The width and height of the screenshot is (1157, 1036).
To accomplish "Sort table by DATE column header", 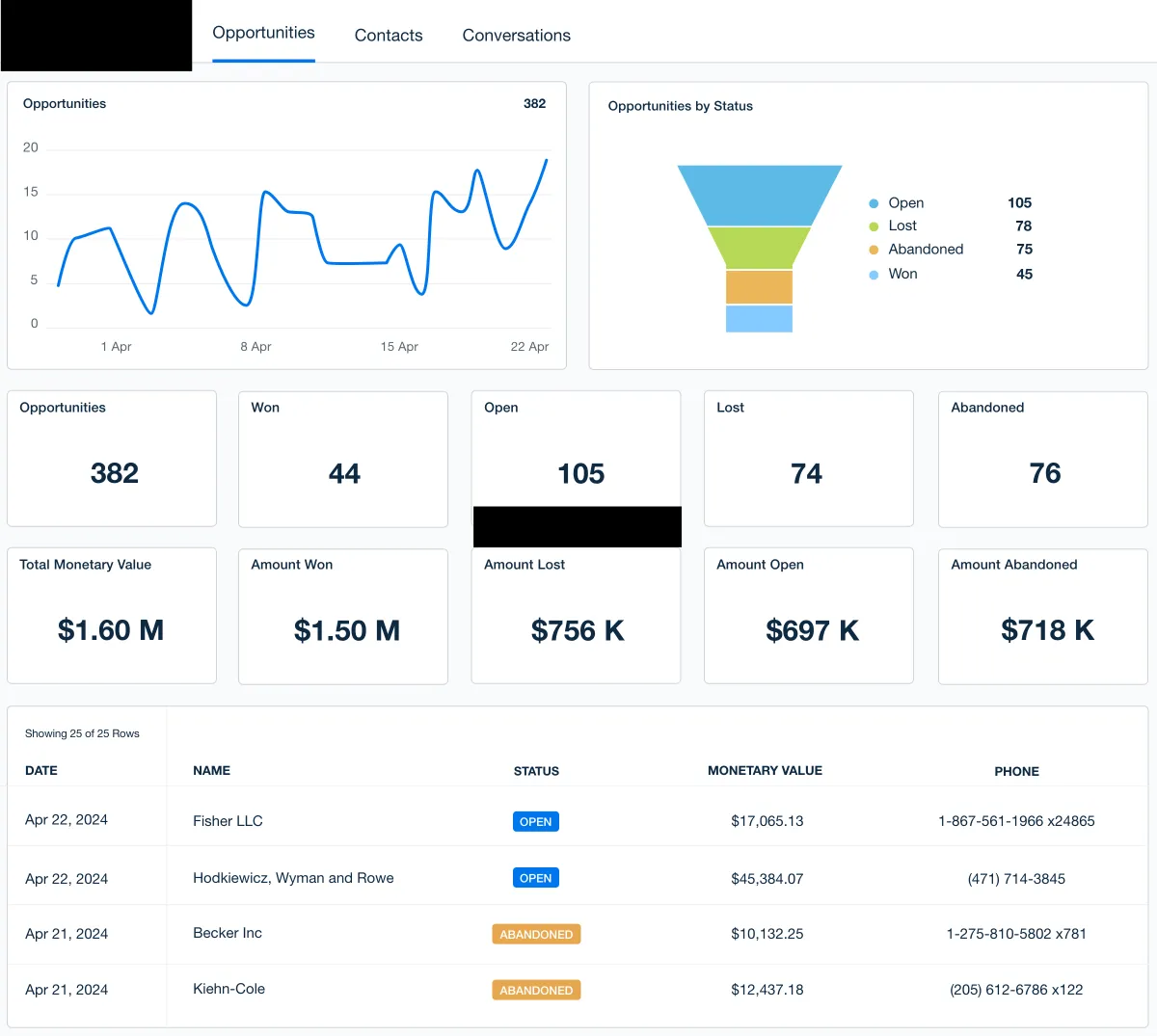I will (41, 770).
